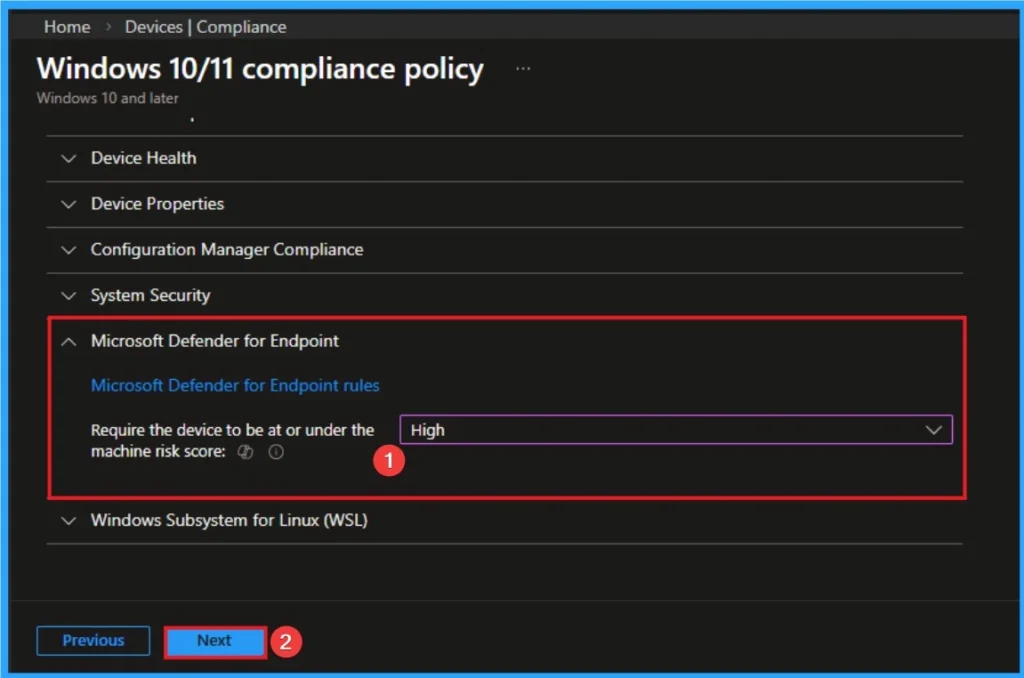Click the Next button
This screenshot has height=678, width=1024.
pyautogui.click(x=213, y=641)
